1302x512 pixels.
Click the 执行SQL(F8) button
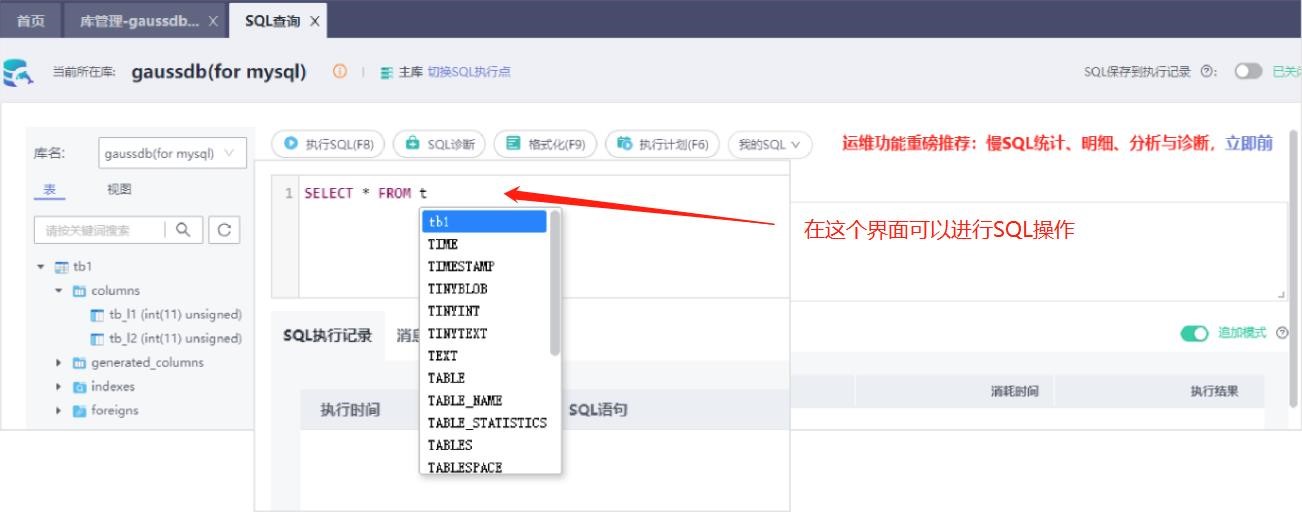coord(329,144)
